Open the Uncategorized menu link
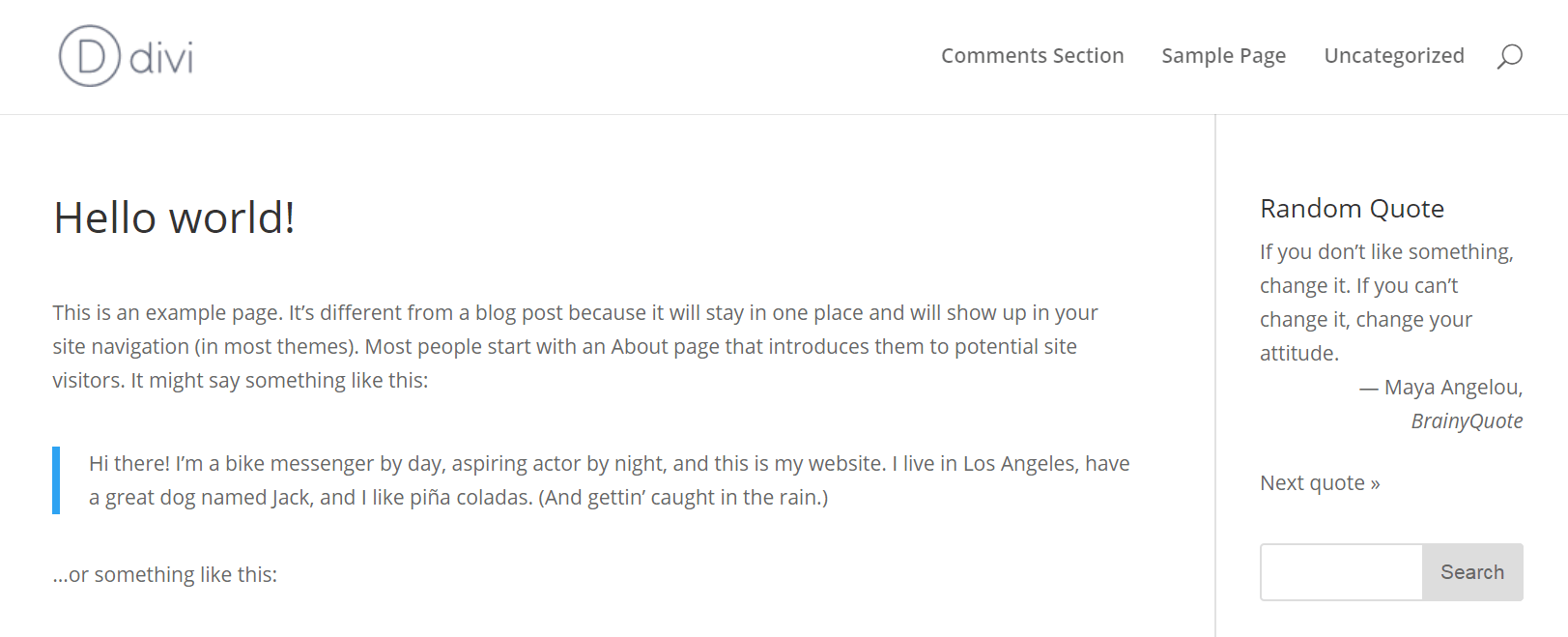The width and height of the screenshot is (1568, 637). tap(1393, 56)
